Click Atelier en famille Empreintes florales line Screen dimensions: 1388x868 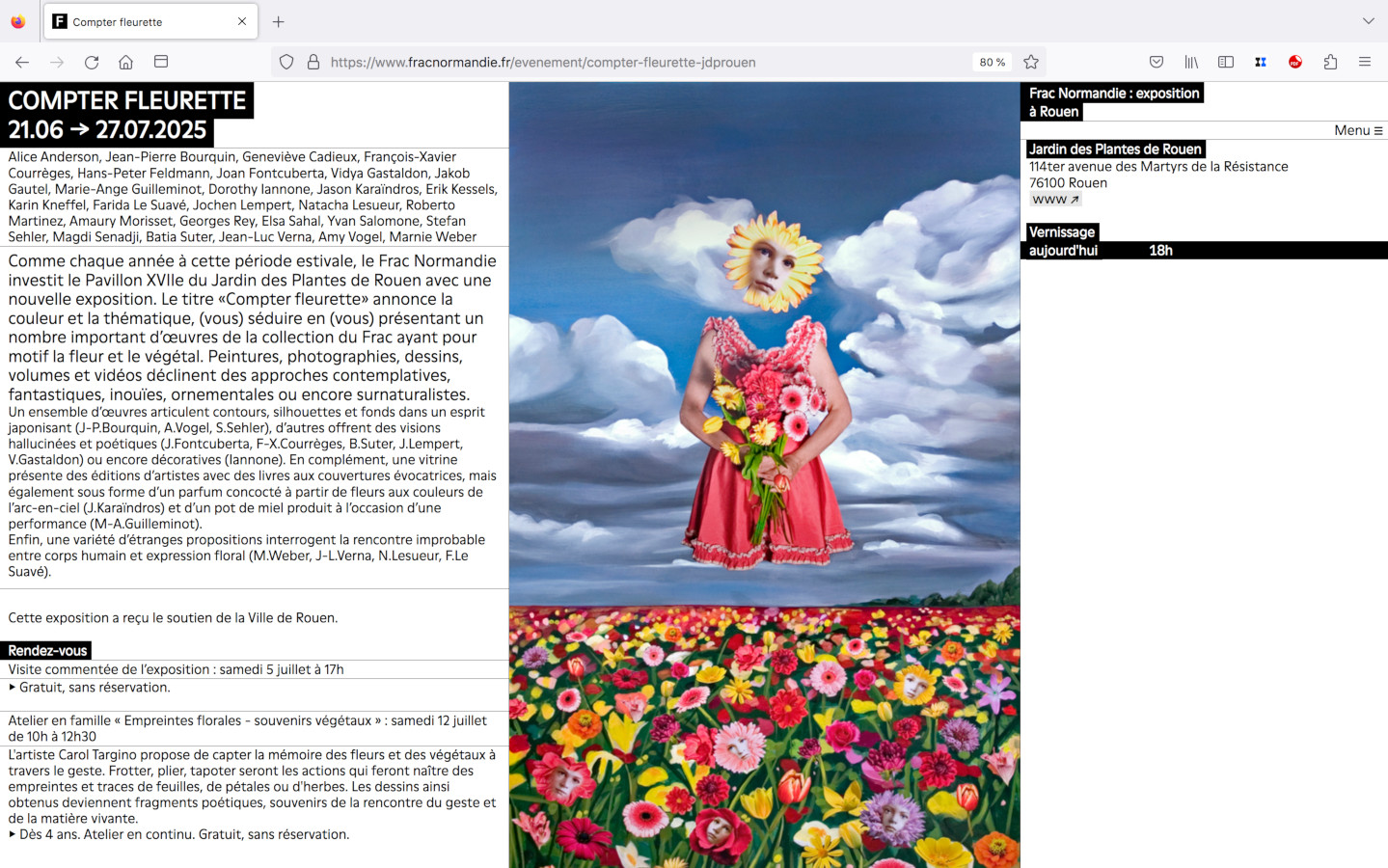247,728
